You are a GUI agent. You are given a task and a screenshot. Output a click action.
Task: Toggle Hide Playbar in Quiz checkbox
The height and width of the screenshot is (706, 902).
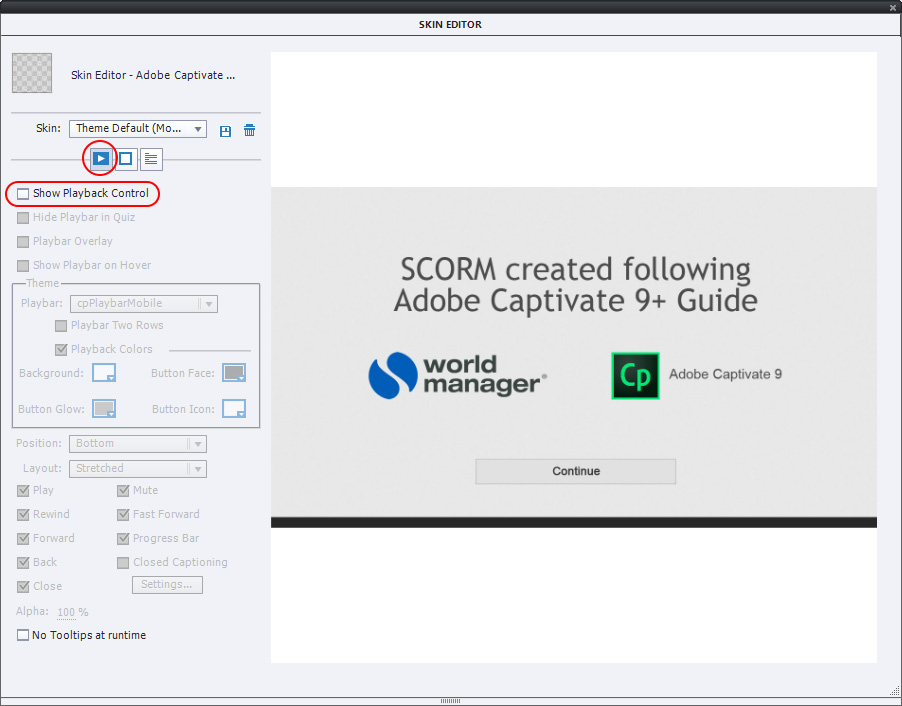coord(23,218)
